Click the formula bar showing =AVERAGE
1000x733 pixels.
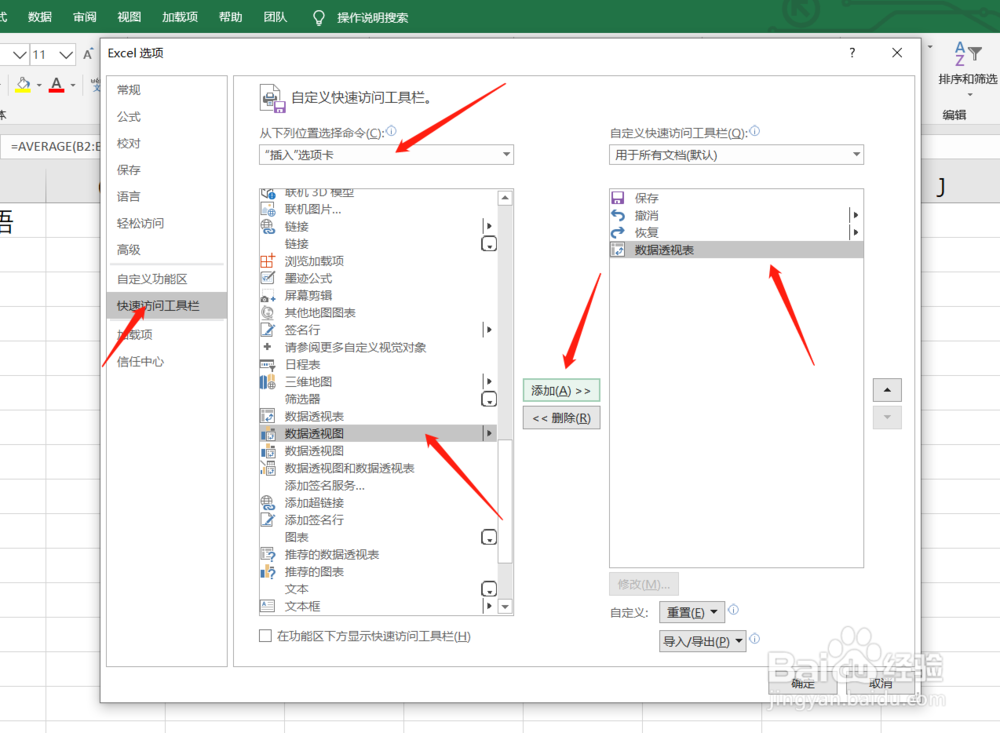point(51,147)
